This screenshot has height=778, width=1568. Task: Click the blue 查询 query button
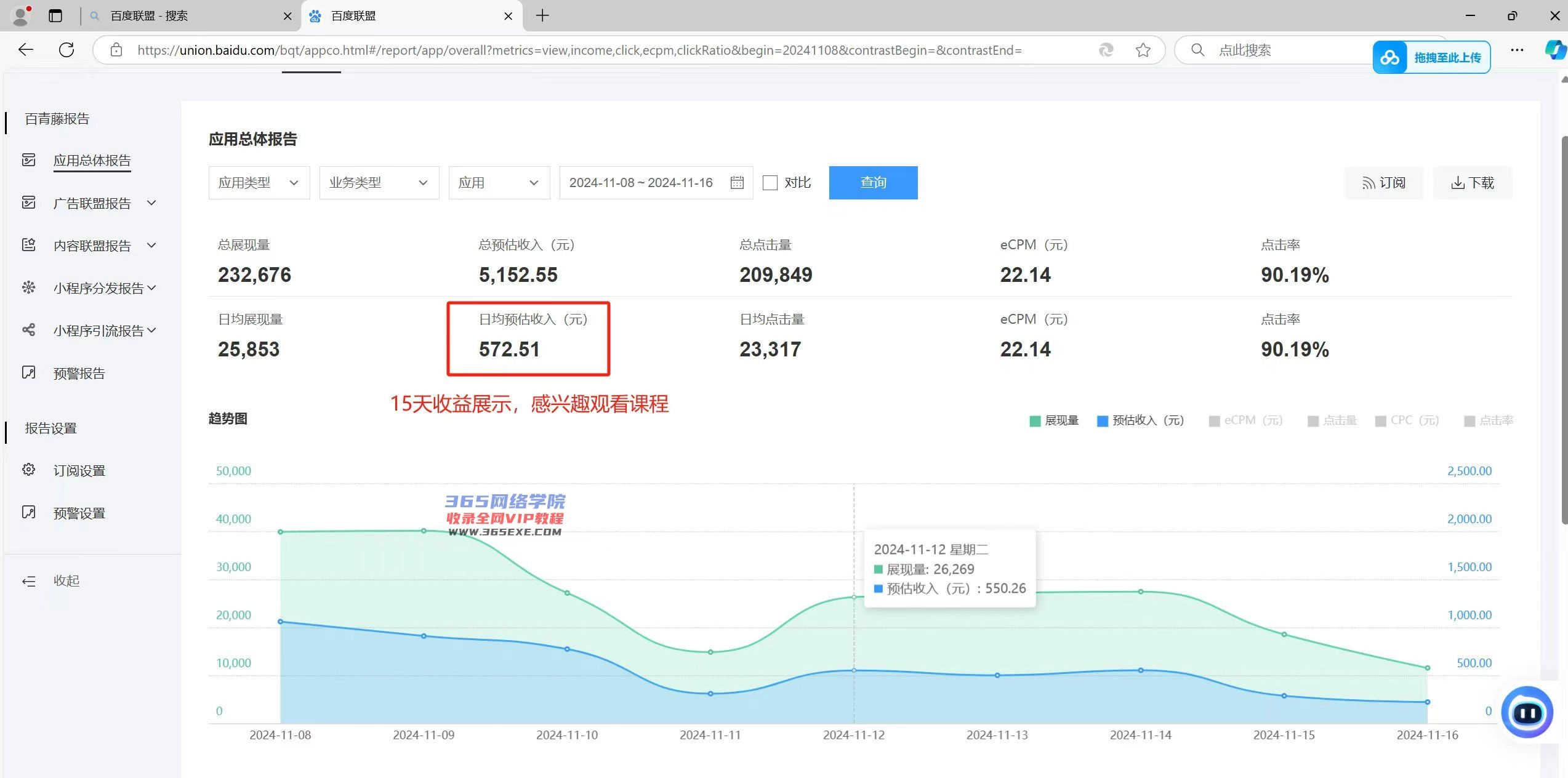tap(873, 183)
